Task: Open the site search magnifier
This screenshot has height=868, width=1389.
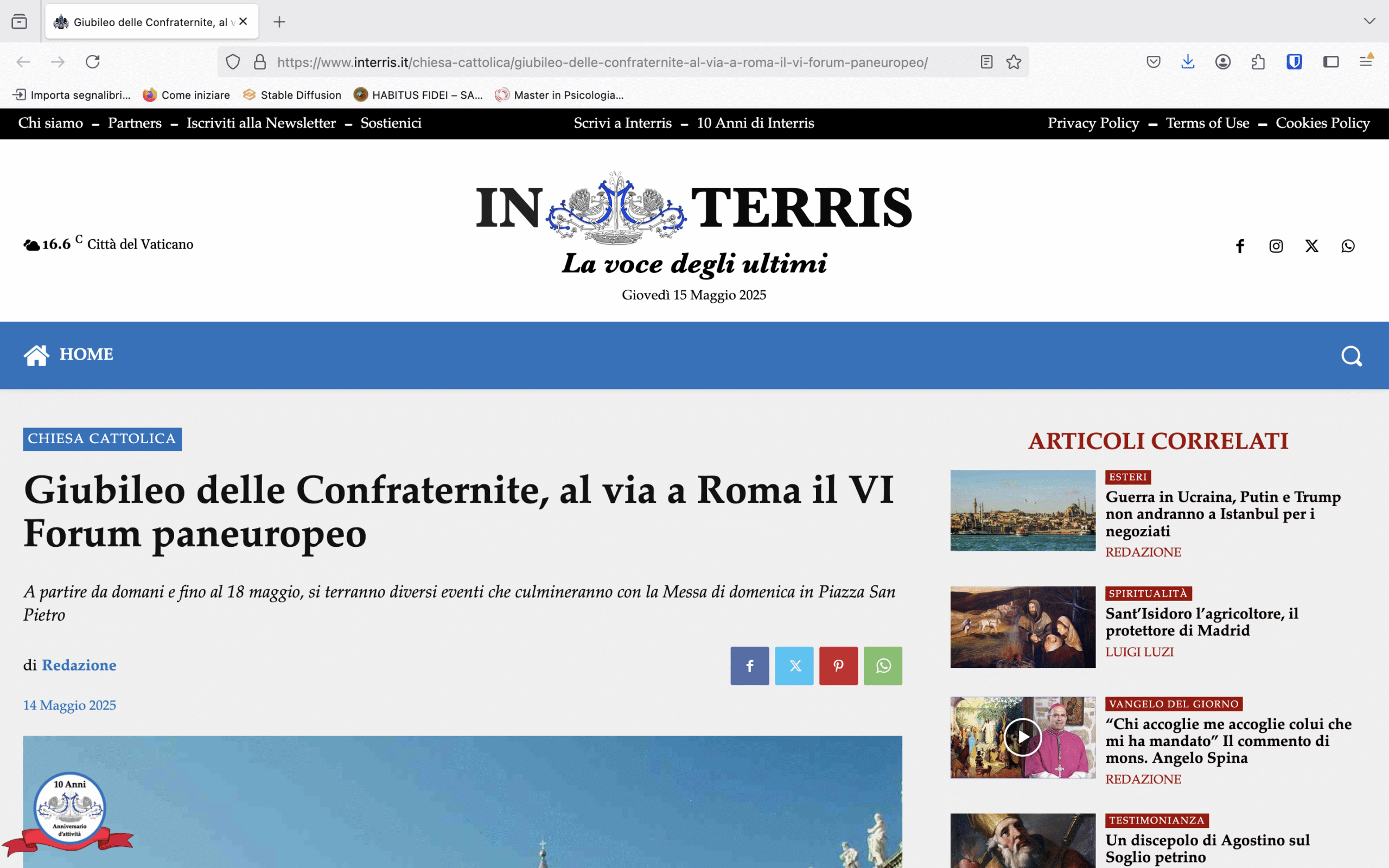Action: pos(1351,355)
